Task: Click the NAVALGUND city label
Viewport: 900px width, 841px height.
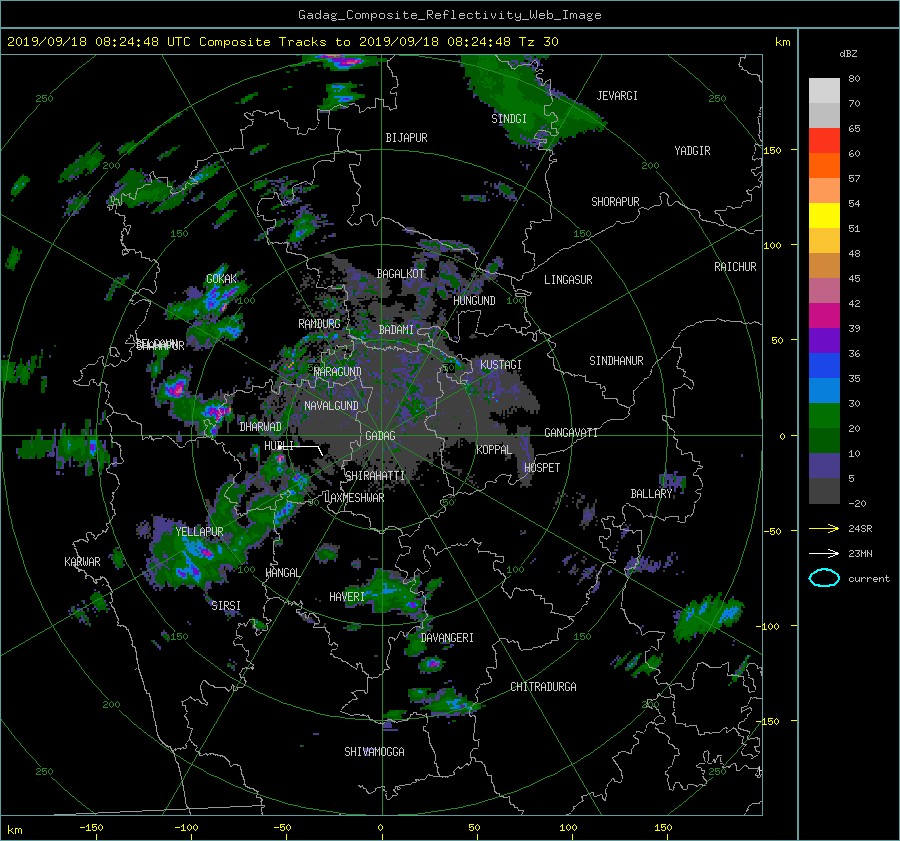Action: tap(331, 406)
